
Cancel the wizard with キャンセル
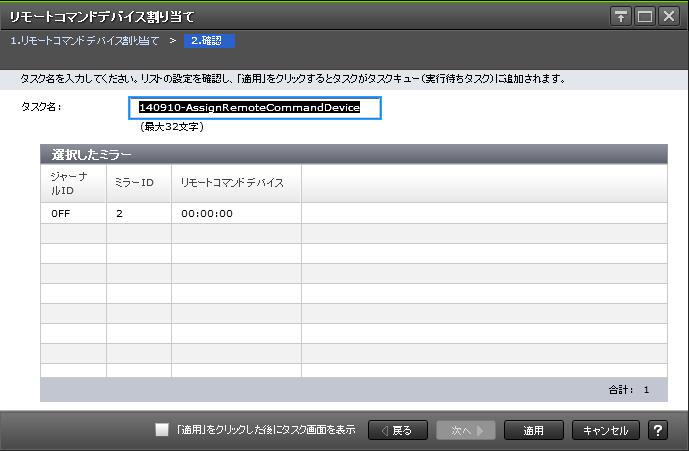pyautogui.click(x=606, y=430)
